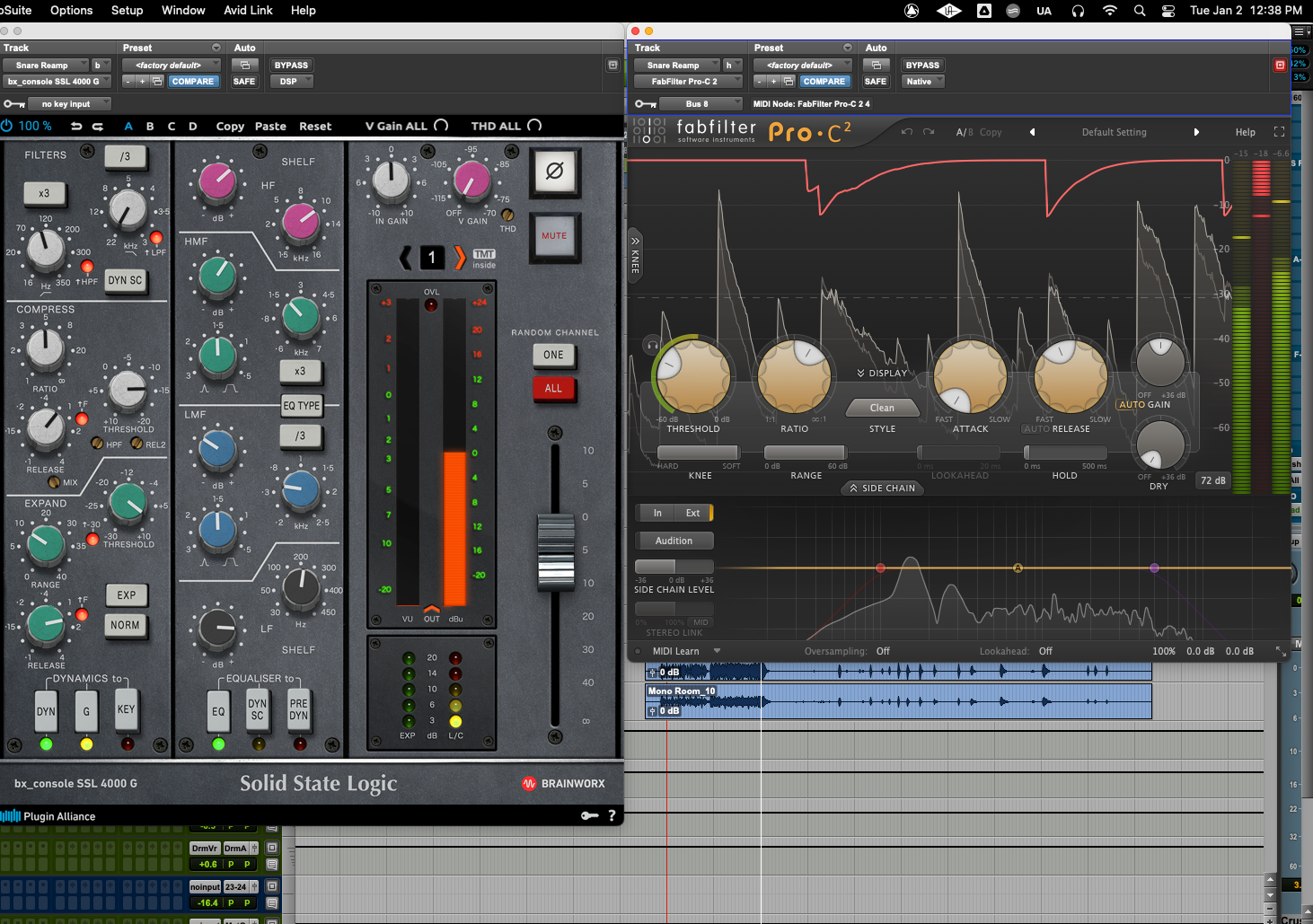Expand the KNEE side panel arrow
The width and height of the screenshot is (1313, 924).
click(635, 255)
